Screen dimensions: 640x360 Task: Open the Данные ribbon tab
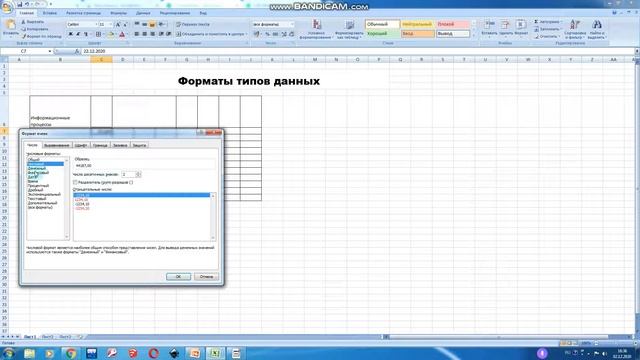pos(143,13)
